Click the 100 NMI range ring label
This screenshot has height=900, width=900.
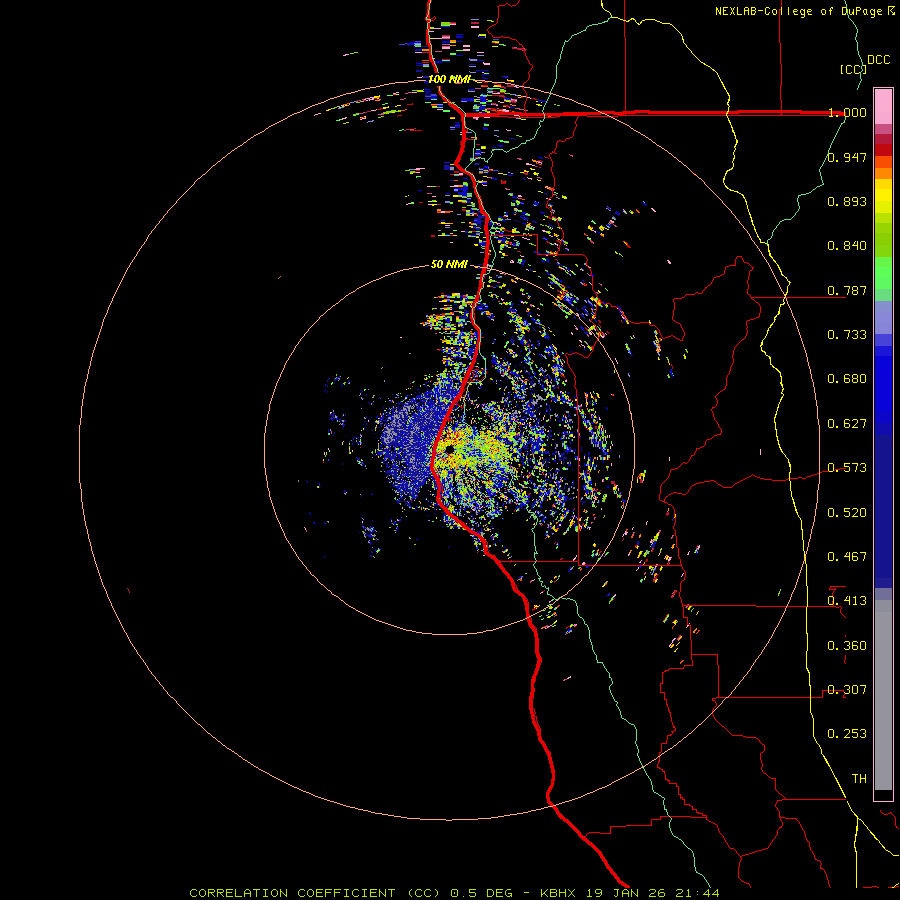(449, 79)
